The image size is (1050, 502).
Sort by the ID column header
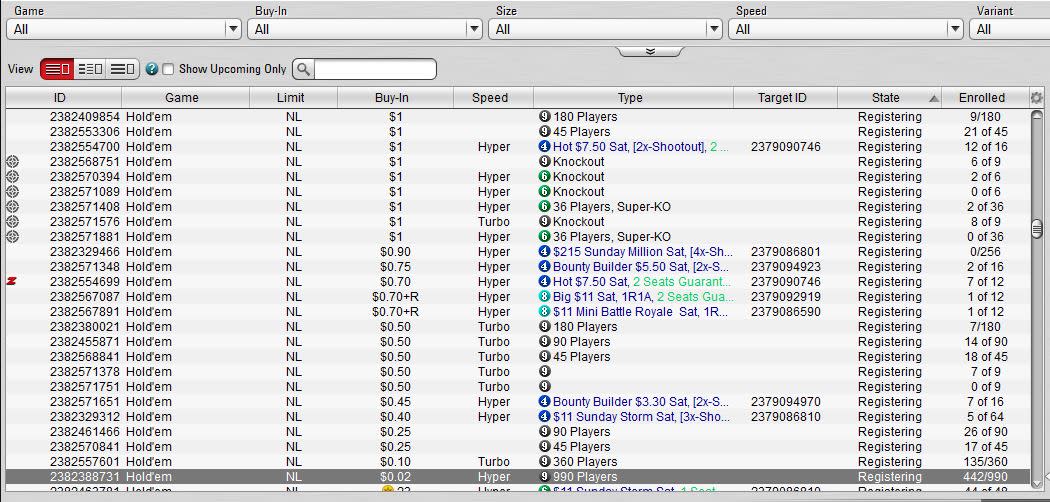(64, 98)
